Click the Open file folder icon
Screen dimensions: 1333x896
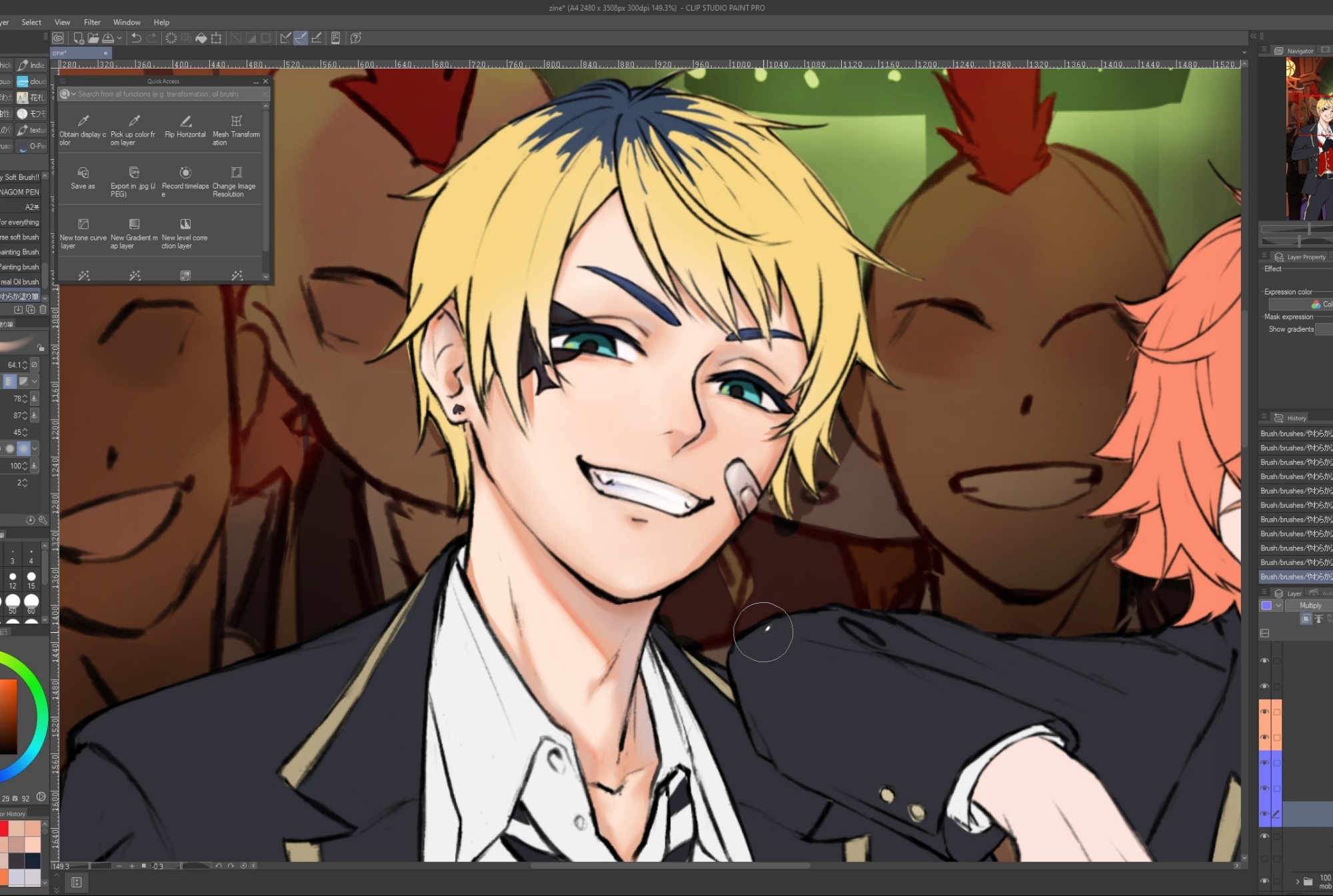(x=93, y=38)
